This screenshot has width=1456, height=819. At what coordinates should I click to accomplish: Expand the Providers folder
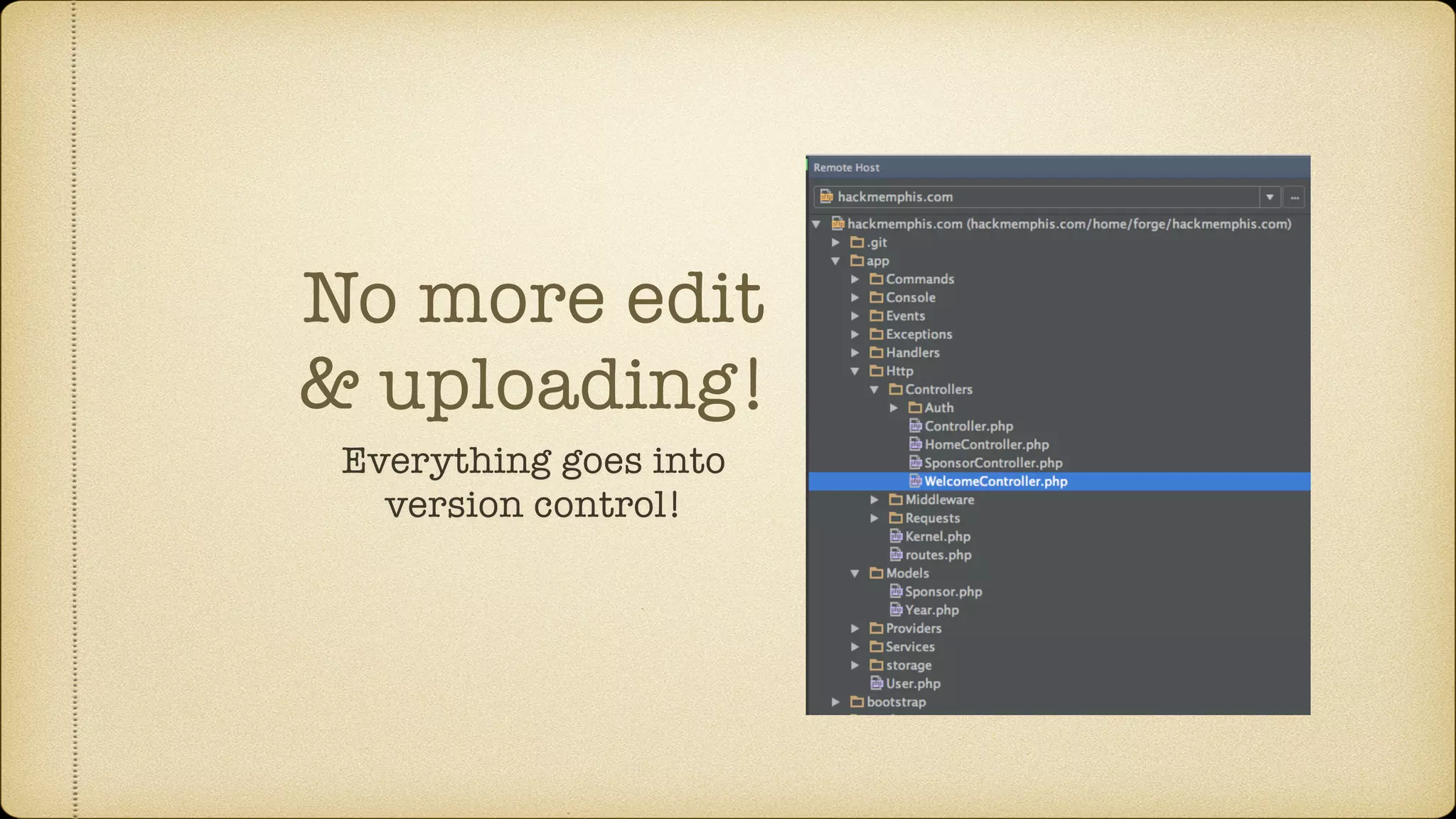[x=855, y=628]
